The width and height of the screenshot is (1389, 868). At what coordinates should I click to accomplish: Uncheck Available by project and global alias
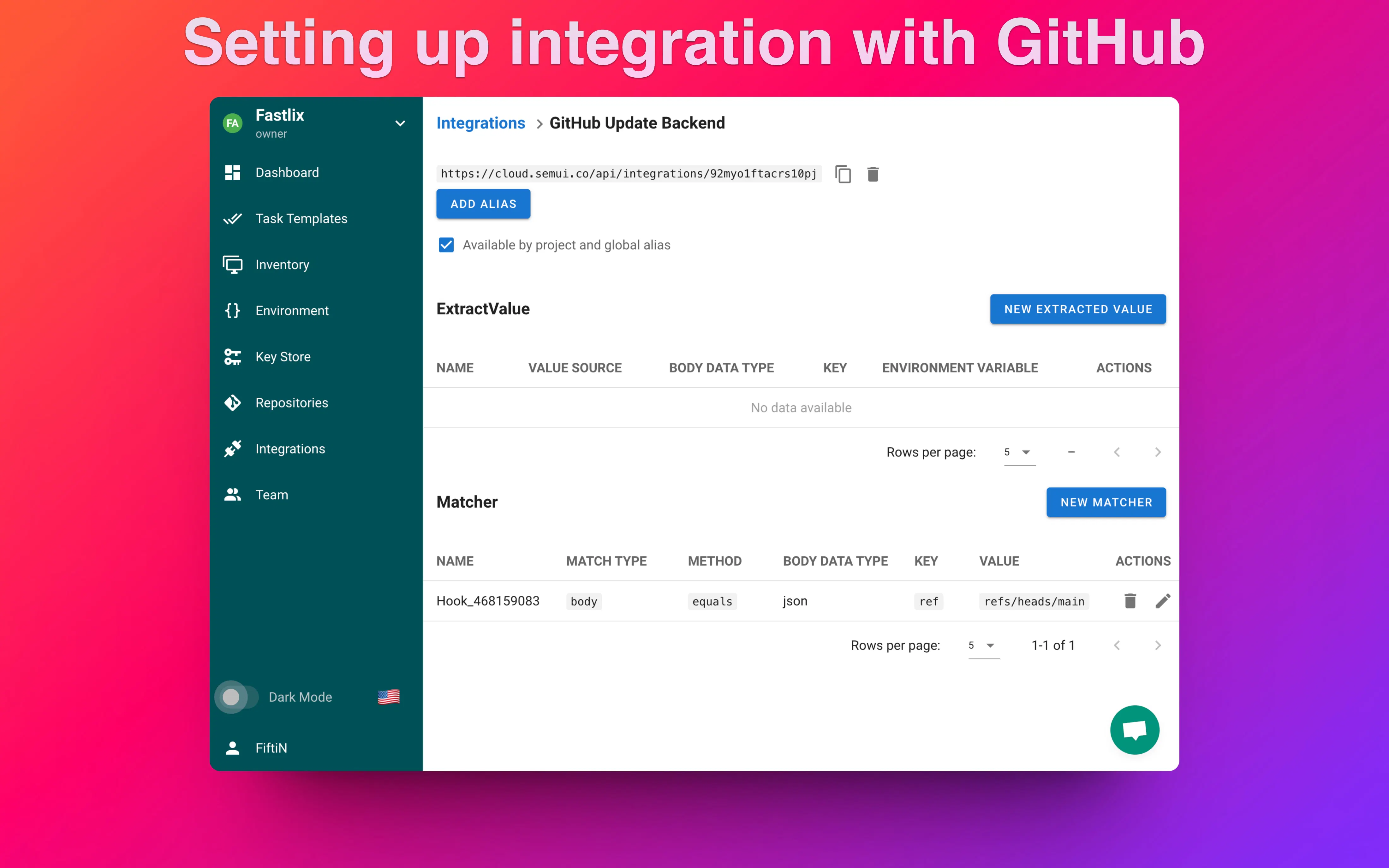click(446, 245)
